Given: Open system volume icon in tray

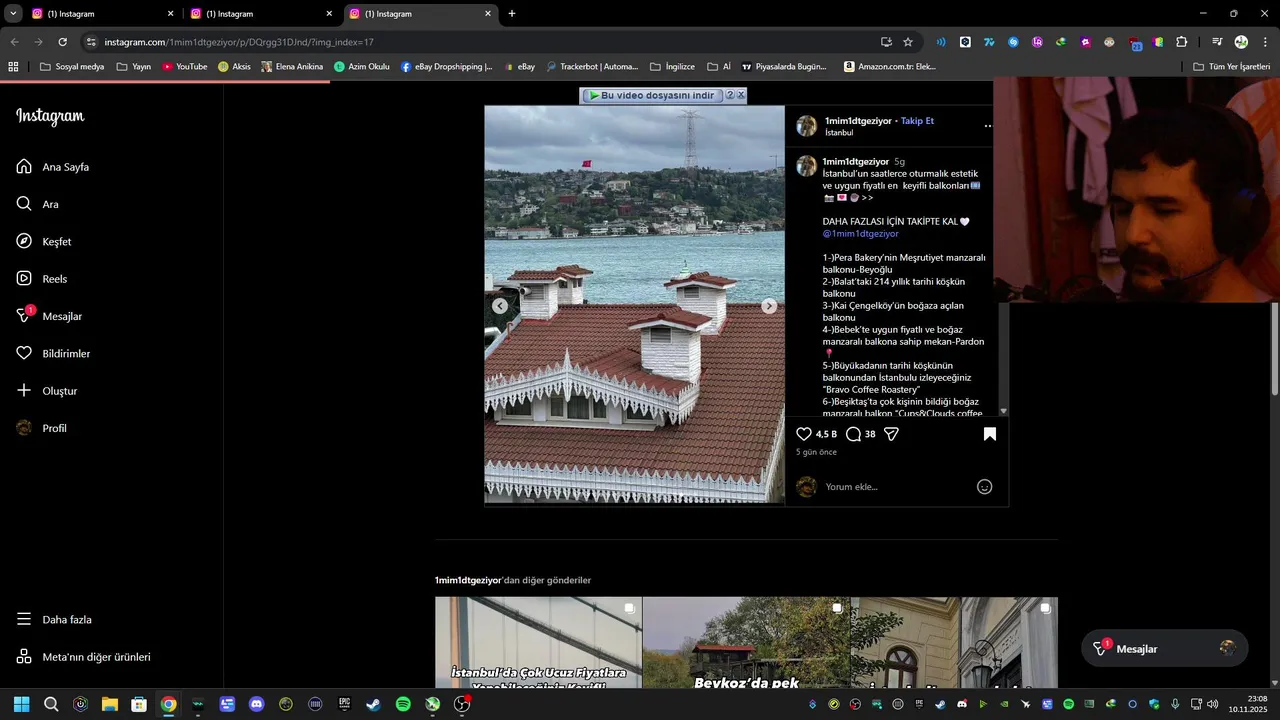Looking at the screenshot, I should pyautogui.click(x=1212, y=704).
